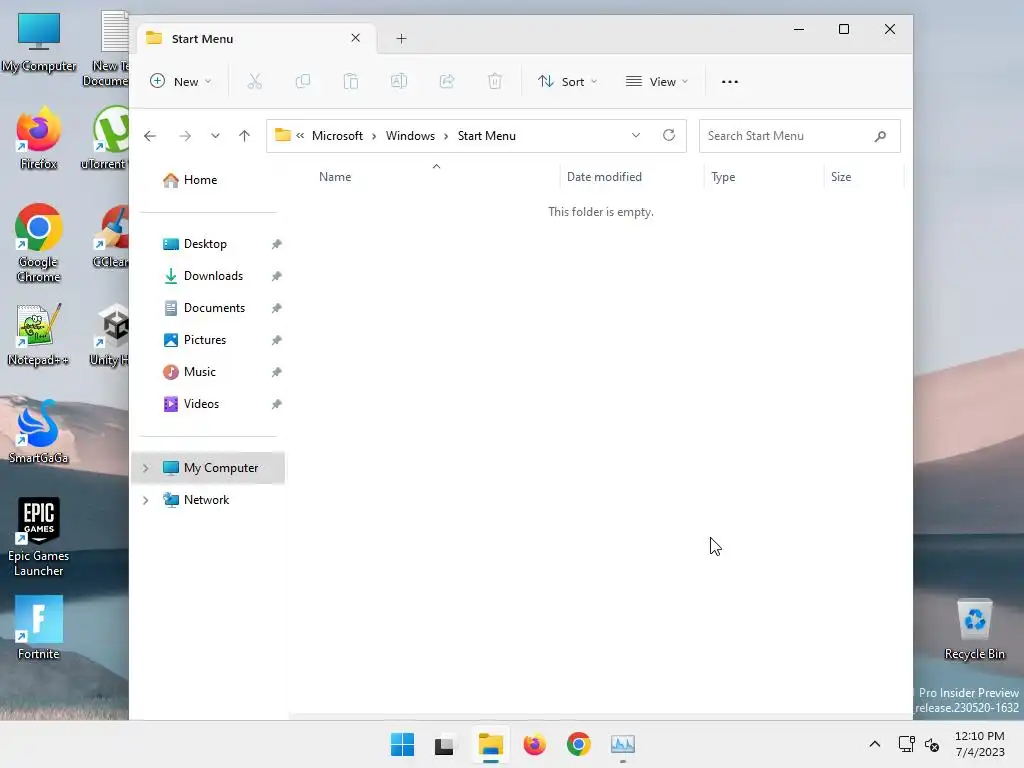Select Epic Games Launcher desktop shortcut
This screenshot has width=1024, height=768.
[x=39, y=537]
